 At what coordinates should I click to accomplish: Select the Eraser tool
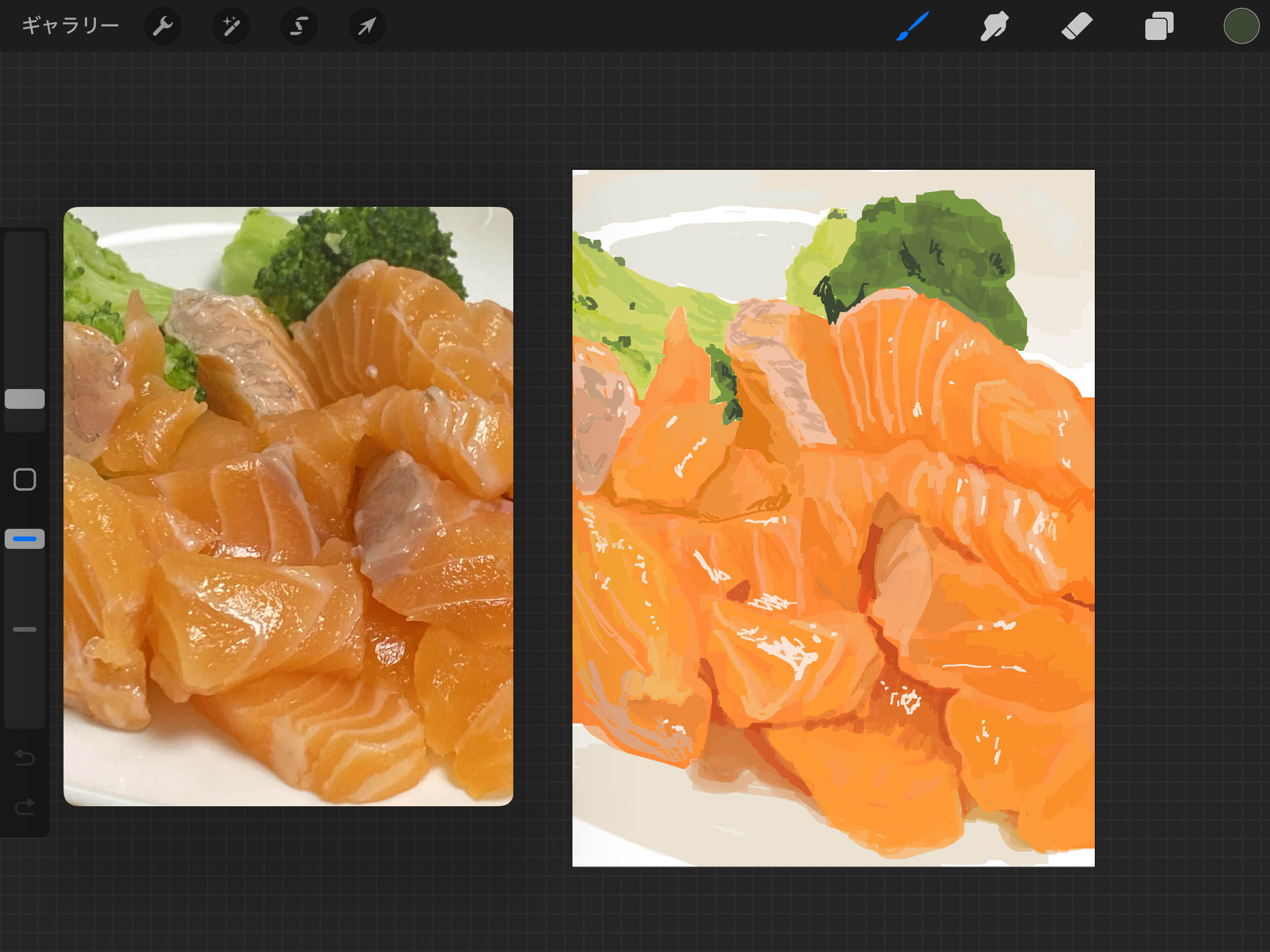coord(1077,26)
